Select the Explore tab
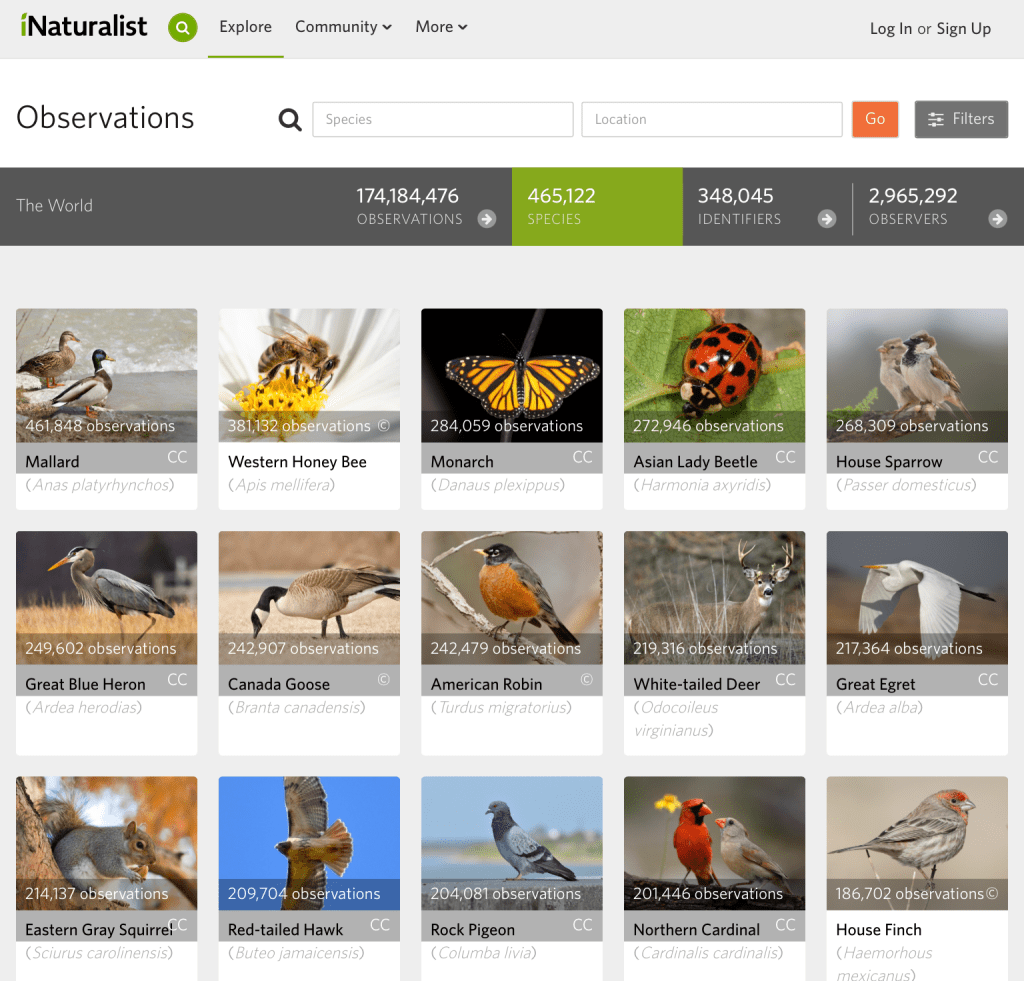This screenshot has width=1024, height=981. point(245,27)
